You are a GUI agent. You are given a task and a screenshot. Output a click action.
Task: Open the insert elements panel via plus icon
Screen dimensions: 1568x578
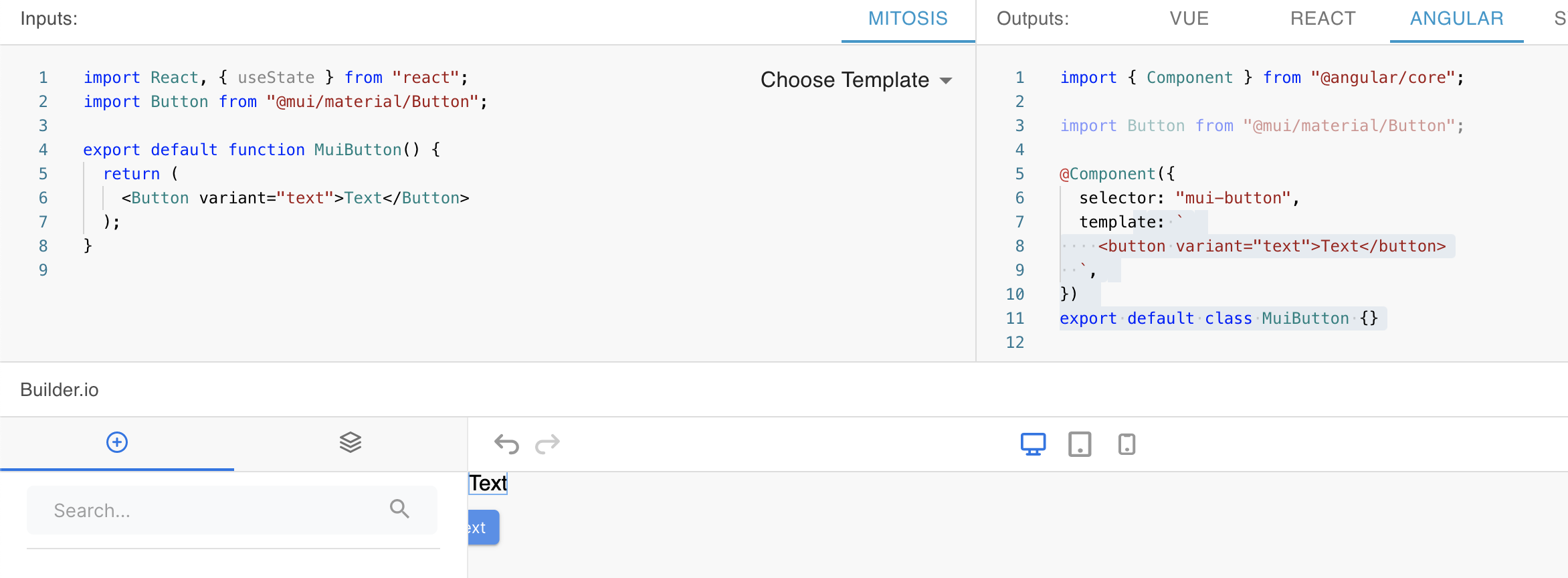(117, 443)
